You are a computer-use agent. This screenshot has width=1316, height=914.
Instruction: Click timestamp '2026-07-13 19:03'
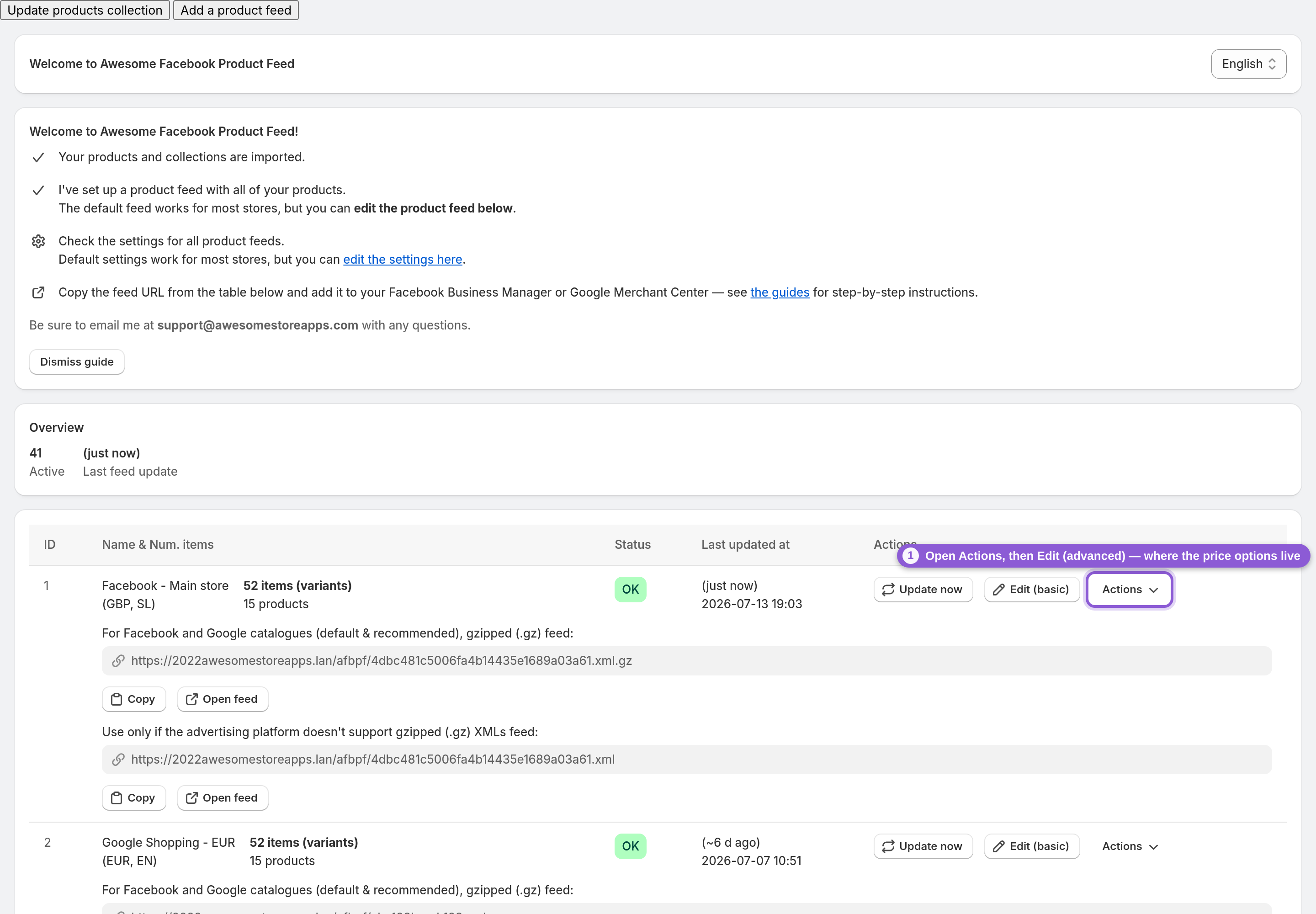point(751,604)
